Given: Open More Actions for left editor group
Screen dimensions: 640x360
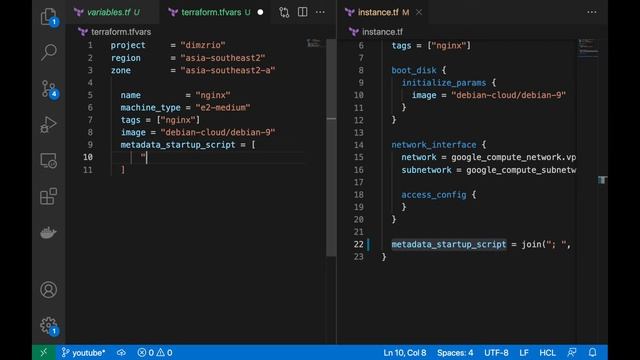Looking at the screenshot, I should (320, 12).
